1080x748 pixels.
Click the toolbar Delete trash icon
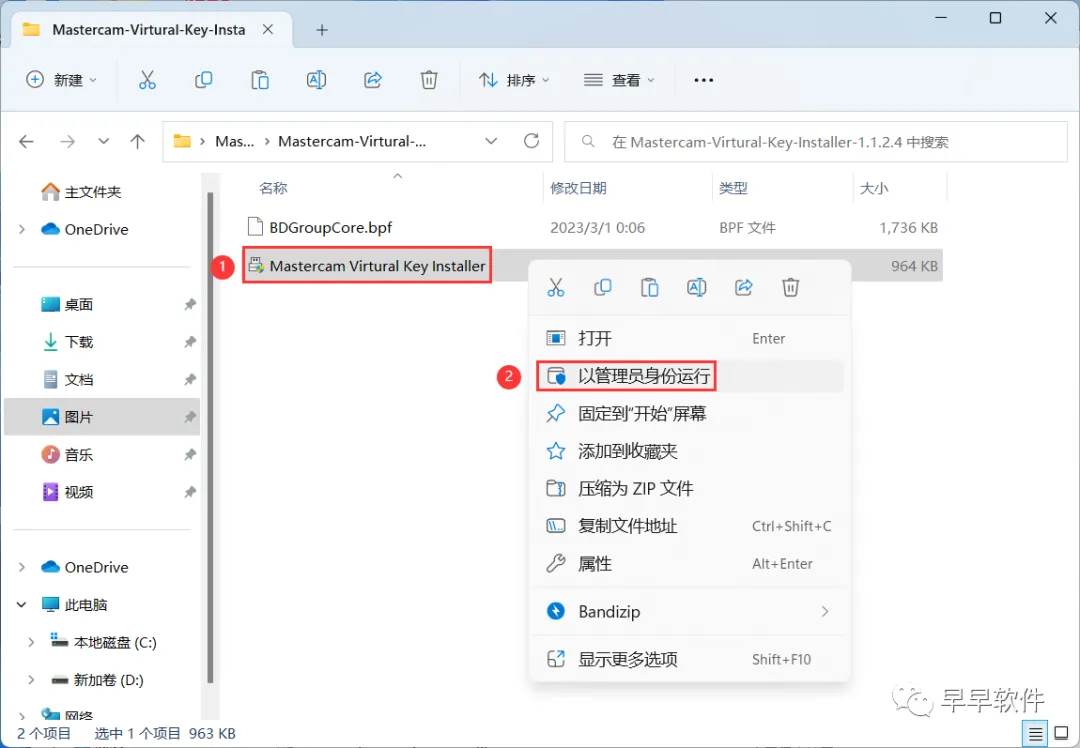tap(429, 80)
